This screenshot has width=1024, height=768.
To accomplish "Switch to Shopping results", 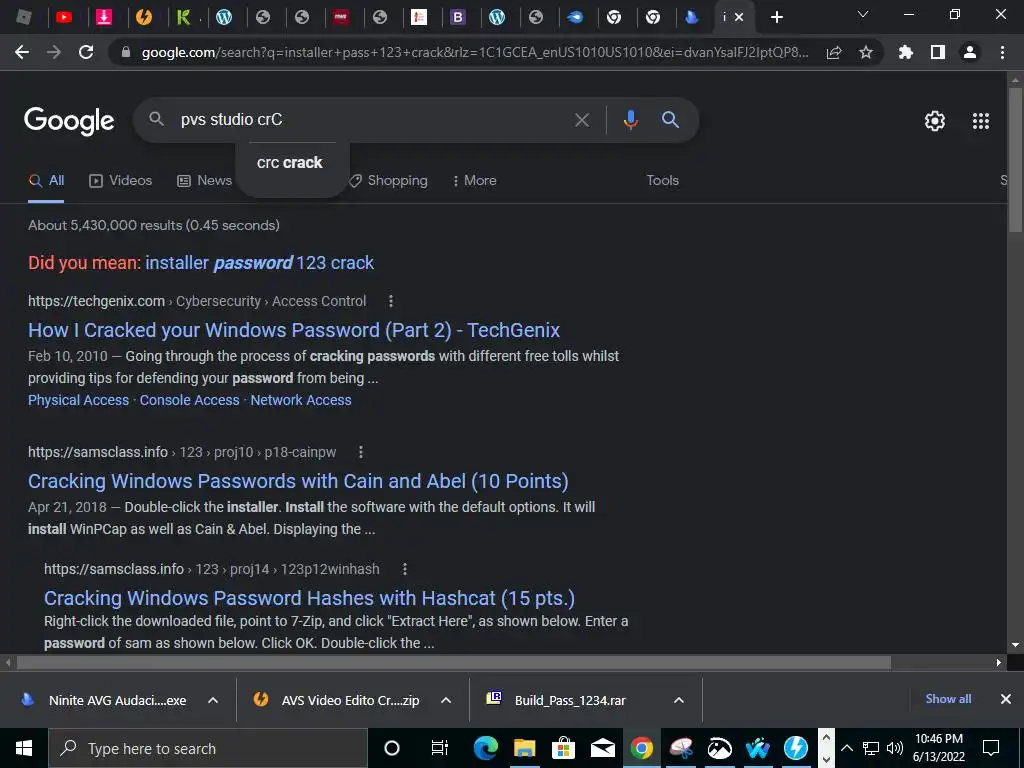I will [x=389, y=181].
